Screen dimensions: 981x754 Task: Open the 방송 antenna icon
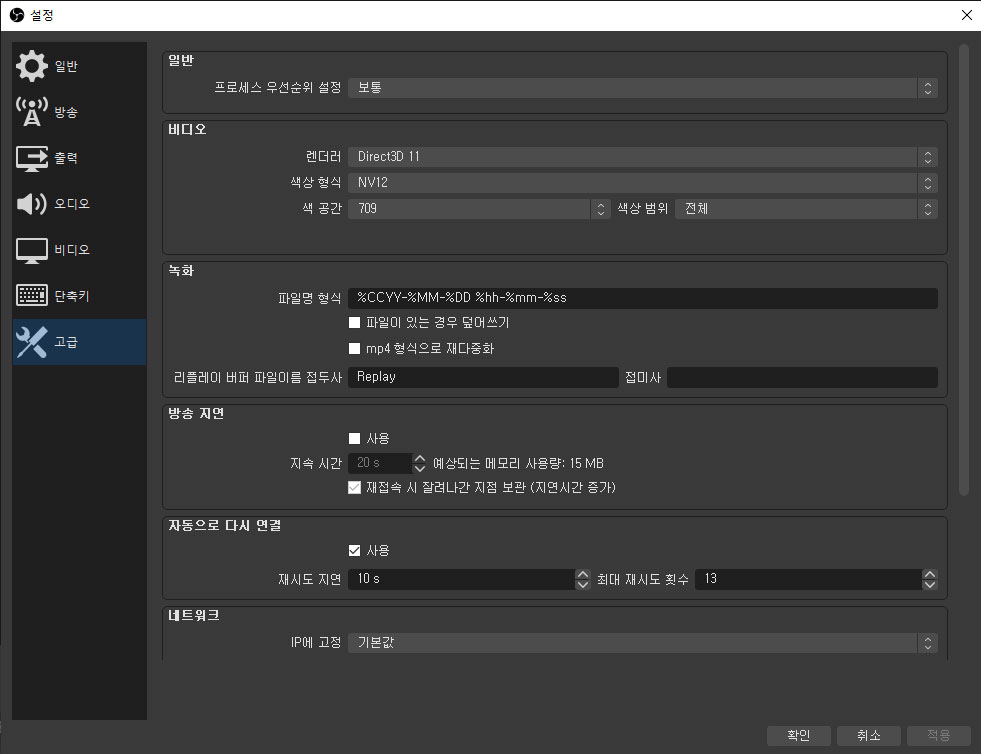tap(31, 112)
